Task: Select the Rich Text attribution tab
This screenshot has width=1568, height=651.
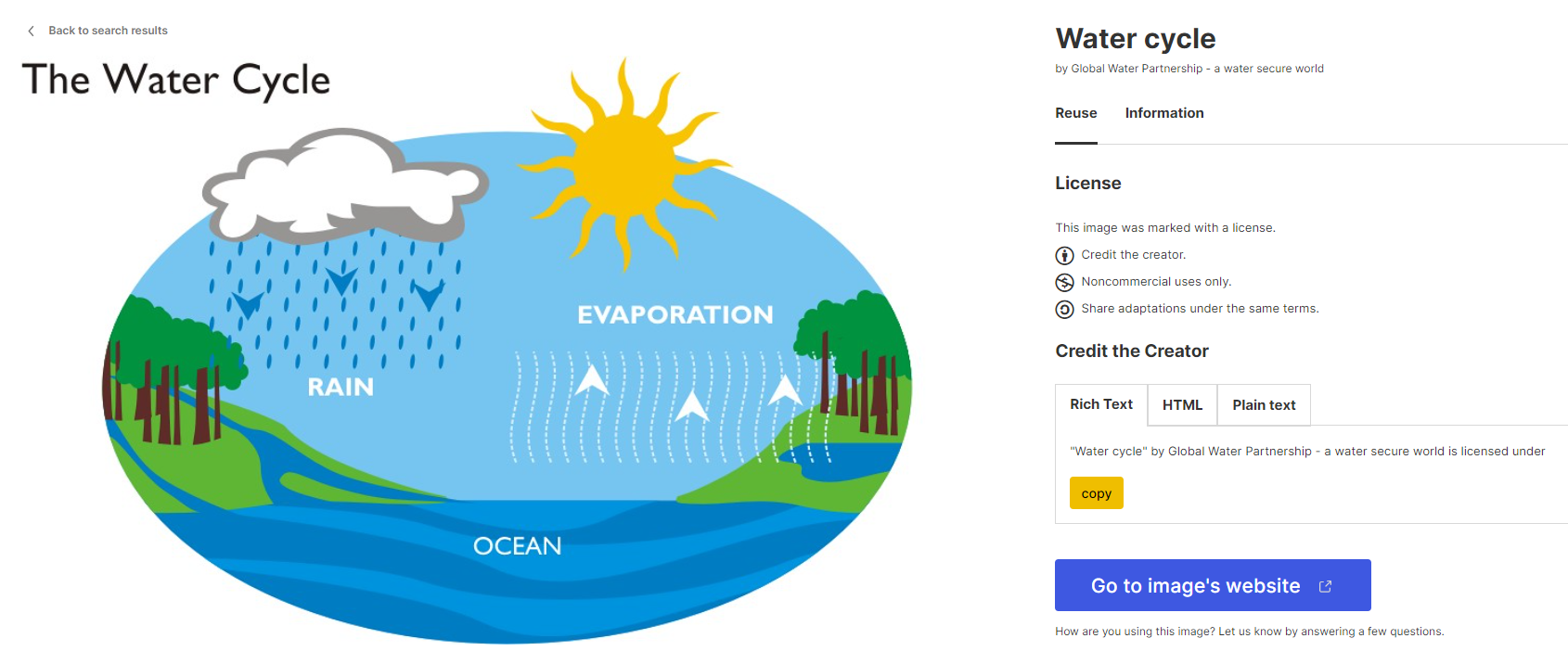Action: (1100, 404)
